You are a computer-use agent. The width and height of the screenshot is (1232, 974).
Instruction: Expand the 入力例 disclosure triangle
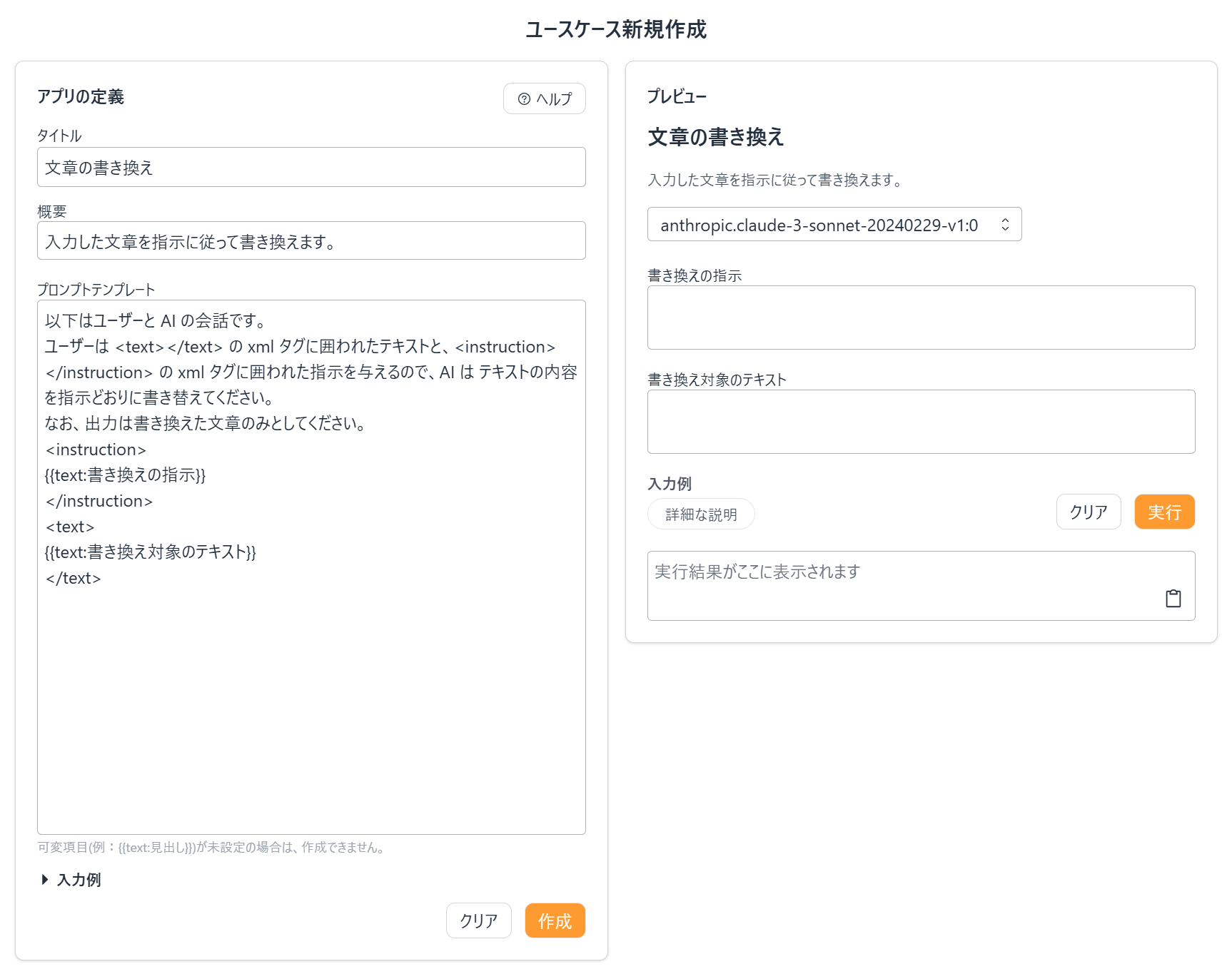45,880
